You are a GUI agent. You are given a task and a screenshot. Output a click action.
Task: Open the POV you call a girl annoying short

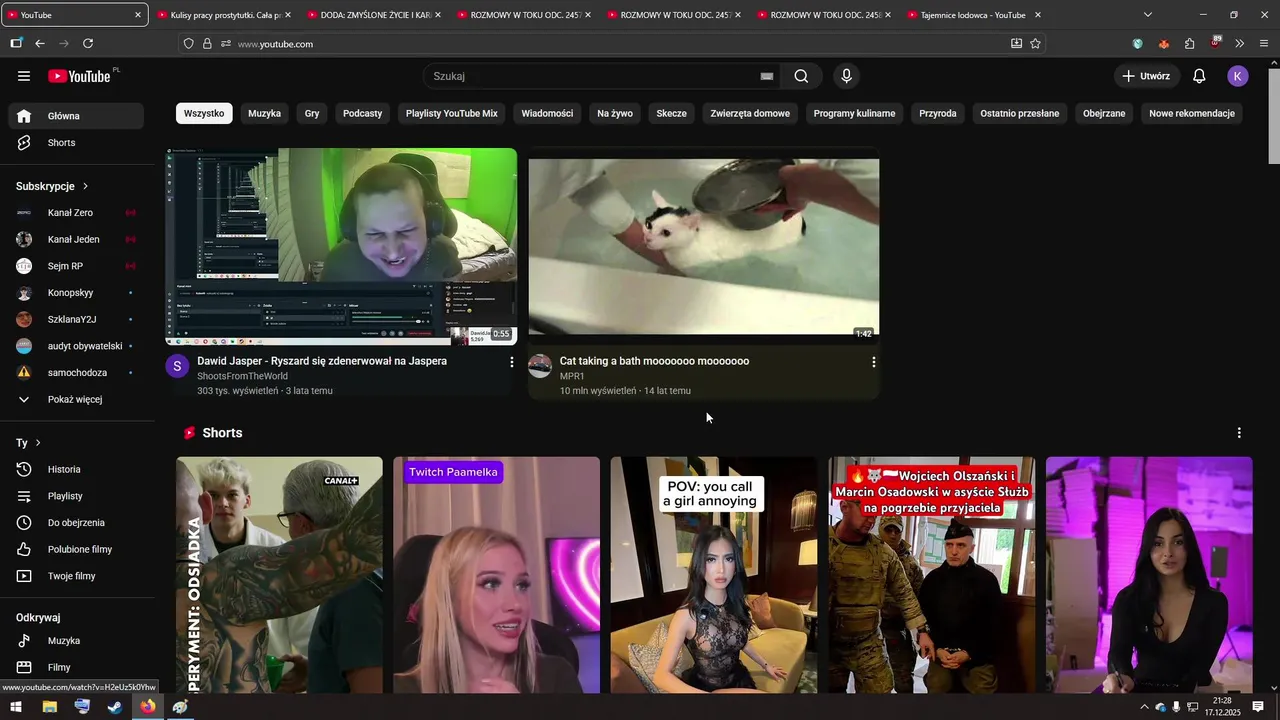pyautogui.click(x=714, y=575)
